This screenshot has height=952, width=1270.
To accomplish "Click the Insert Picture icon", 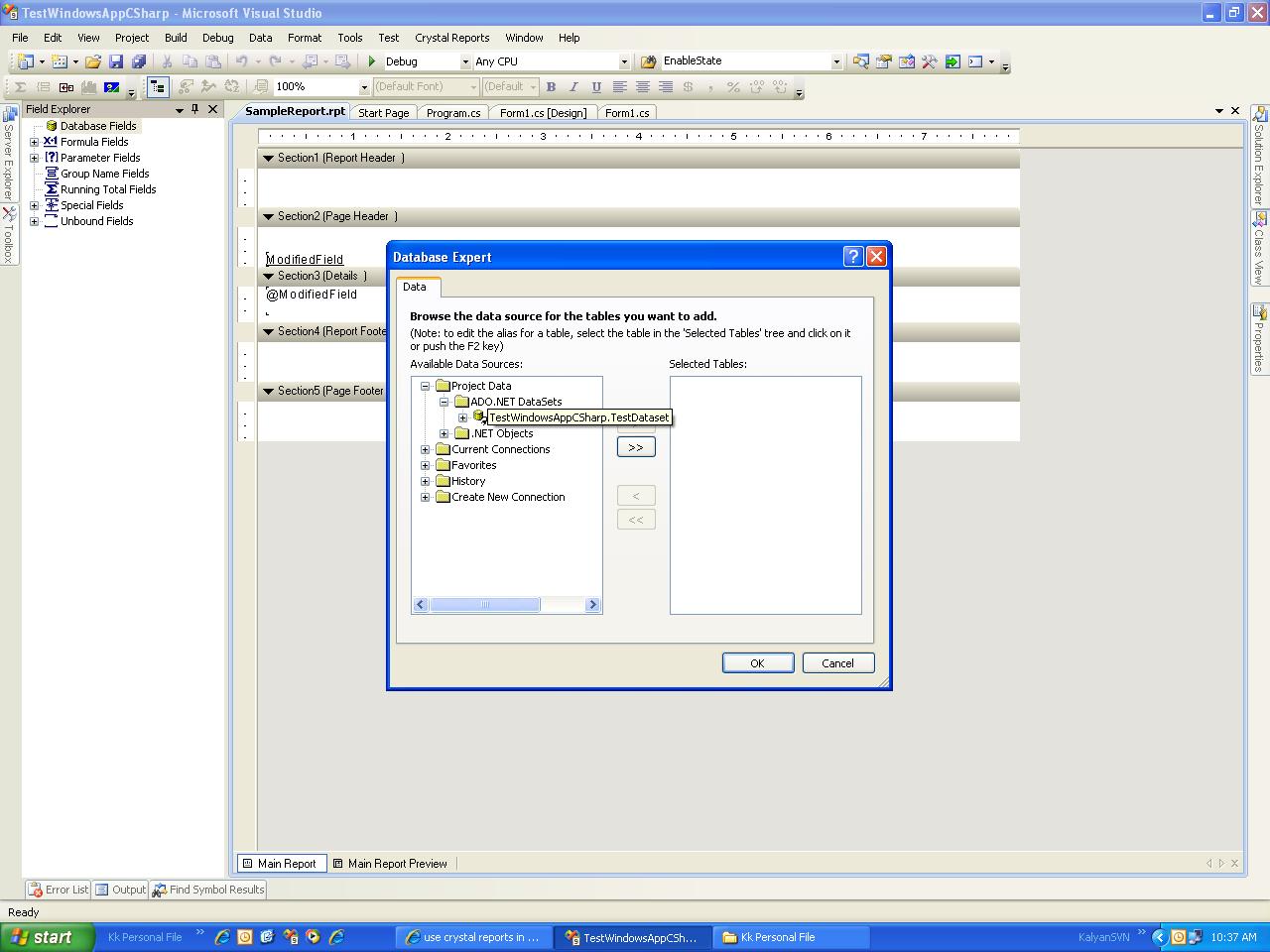I will (113, 87).
